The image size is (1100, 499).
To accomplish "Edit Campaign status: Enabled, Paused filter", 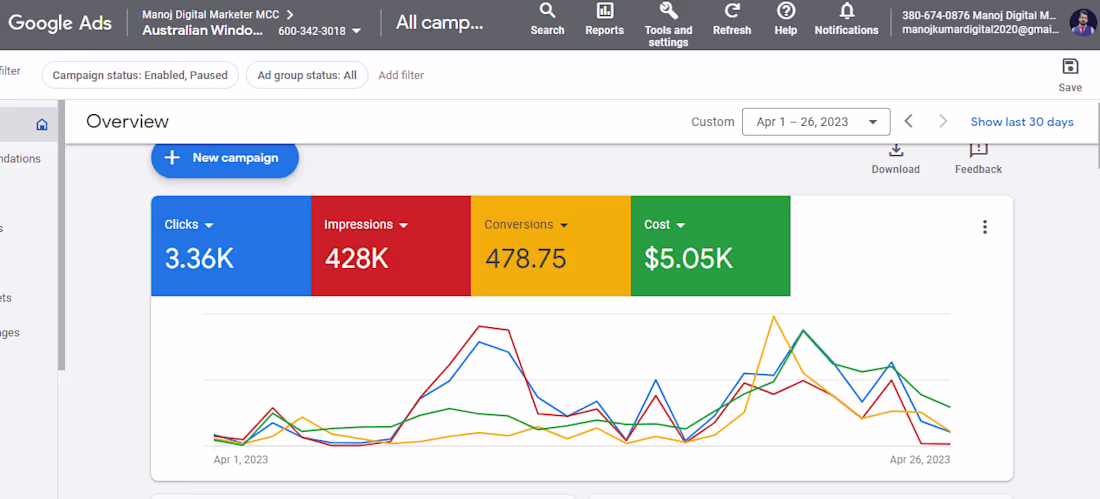I will point(140,75).
